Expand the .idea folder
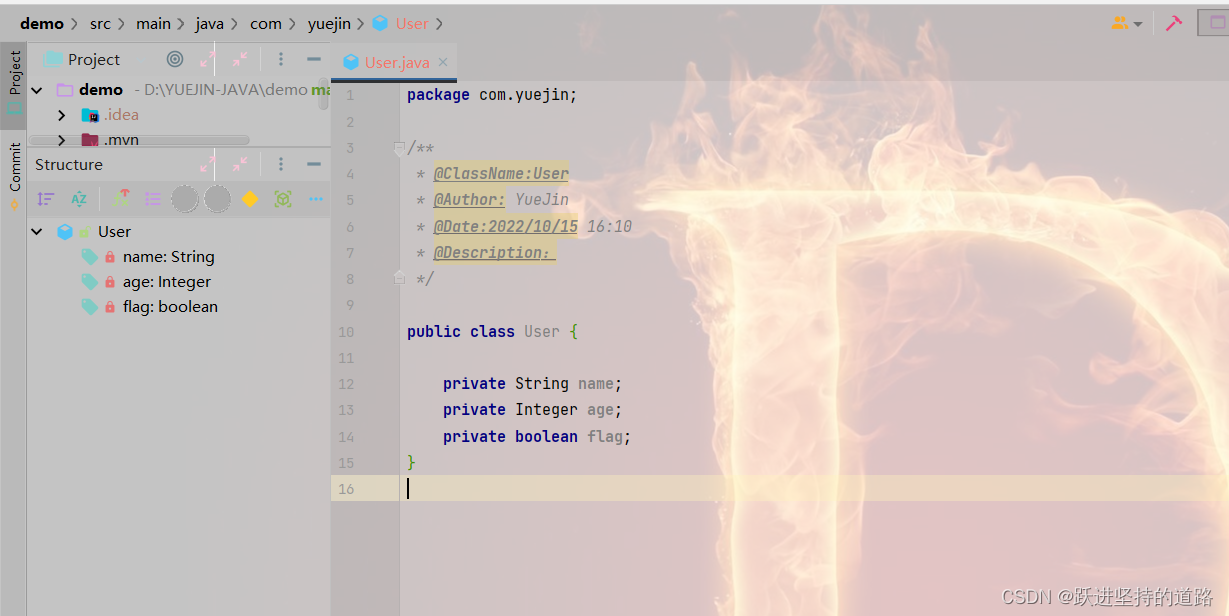Image resolution: width=1229 pixels, height=616 pixels. pyautogui.click(x=62, y=115)
